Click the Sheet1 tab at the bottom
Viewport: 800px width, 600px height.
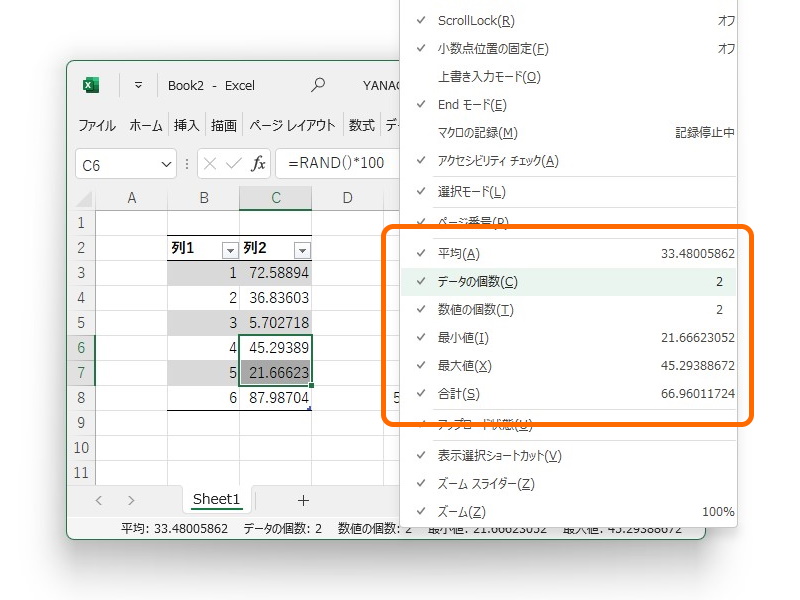[215, 497]
